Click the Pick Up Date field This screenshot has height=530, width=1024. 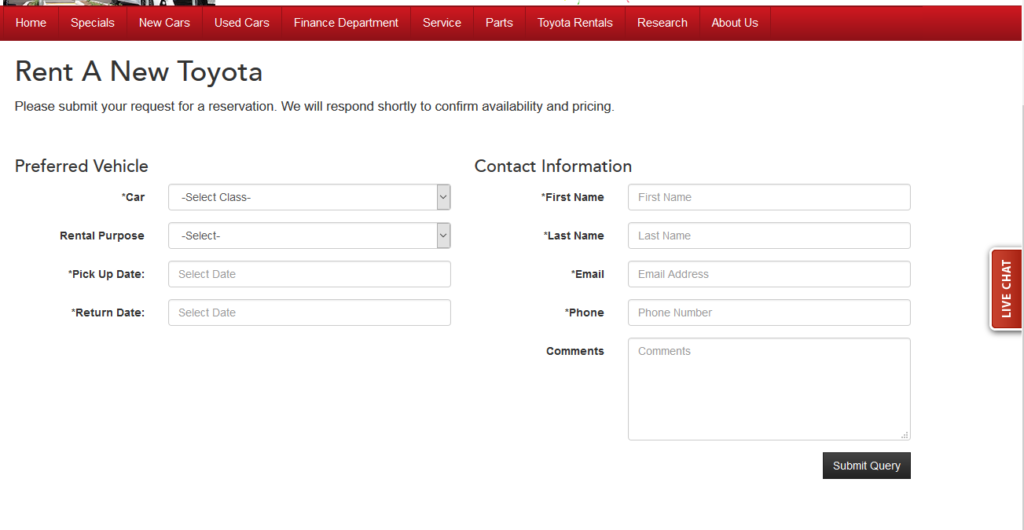[x=310, y=274]
